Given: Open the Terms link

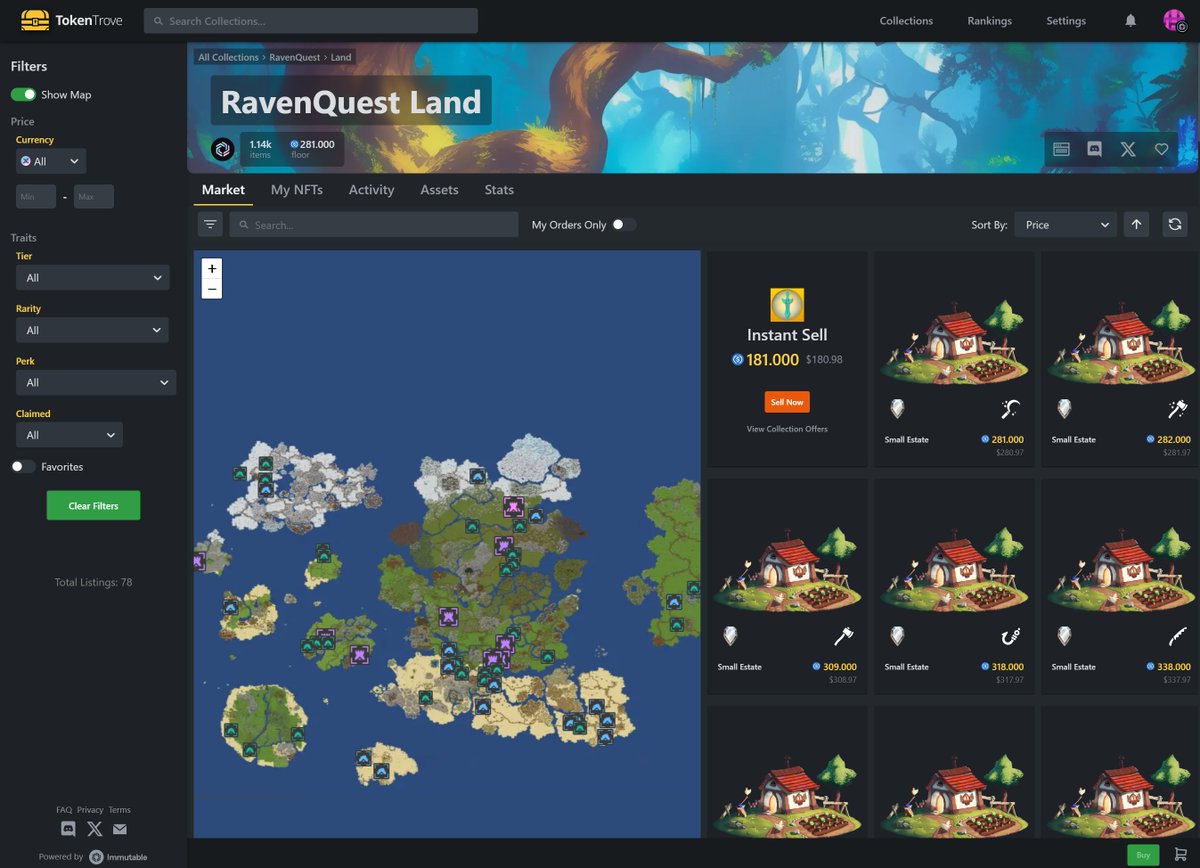Looking at the screenshot, I should [x=119, y=810].
